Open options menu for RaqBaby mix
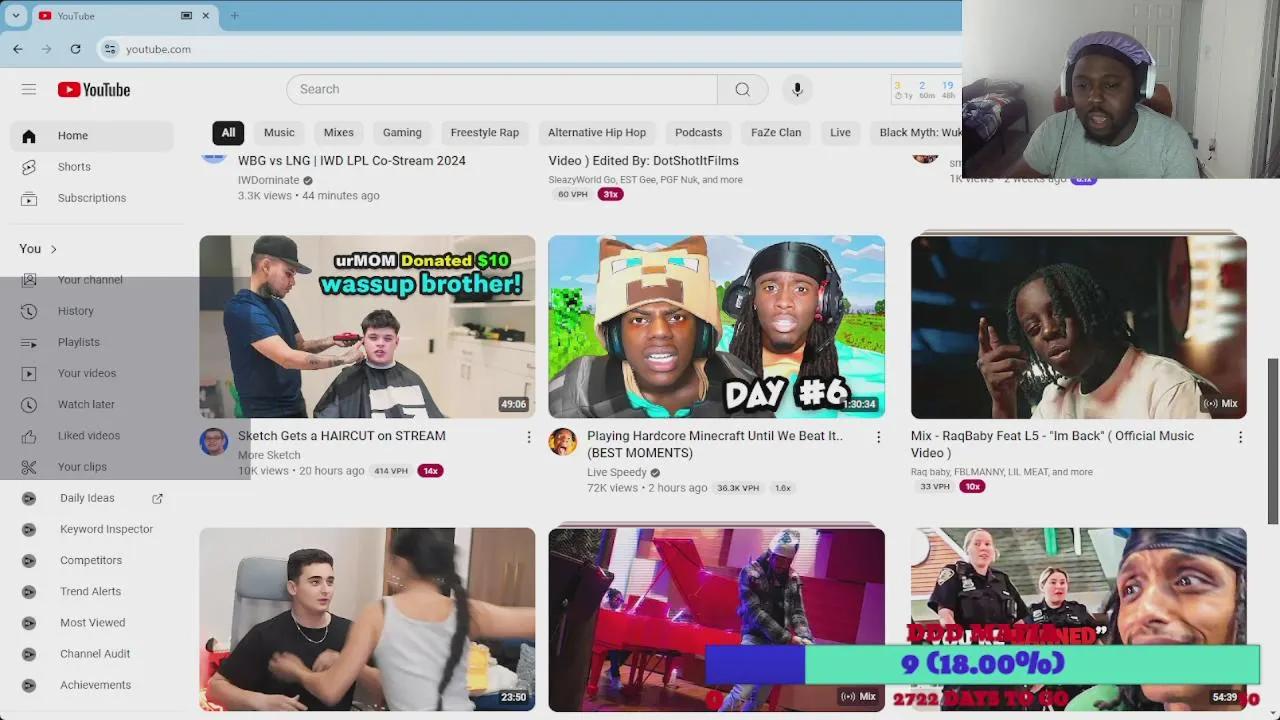This screenshot has width=1280, height=720. tap(1240, 437)
